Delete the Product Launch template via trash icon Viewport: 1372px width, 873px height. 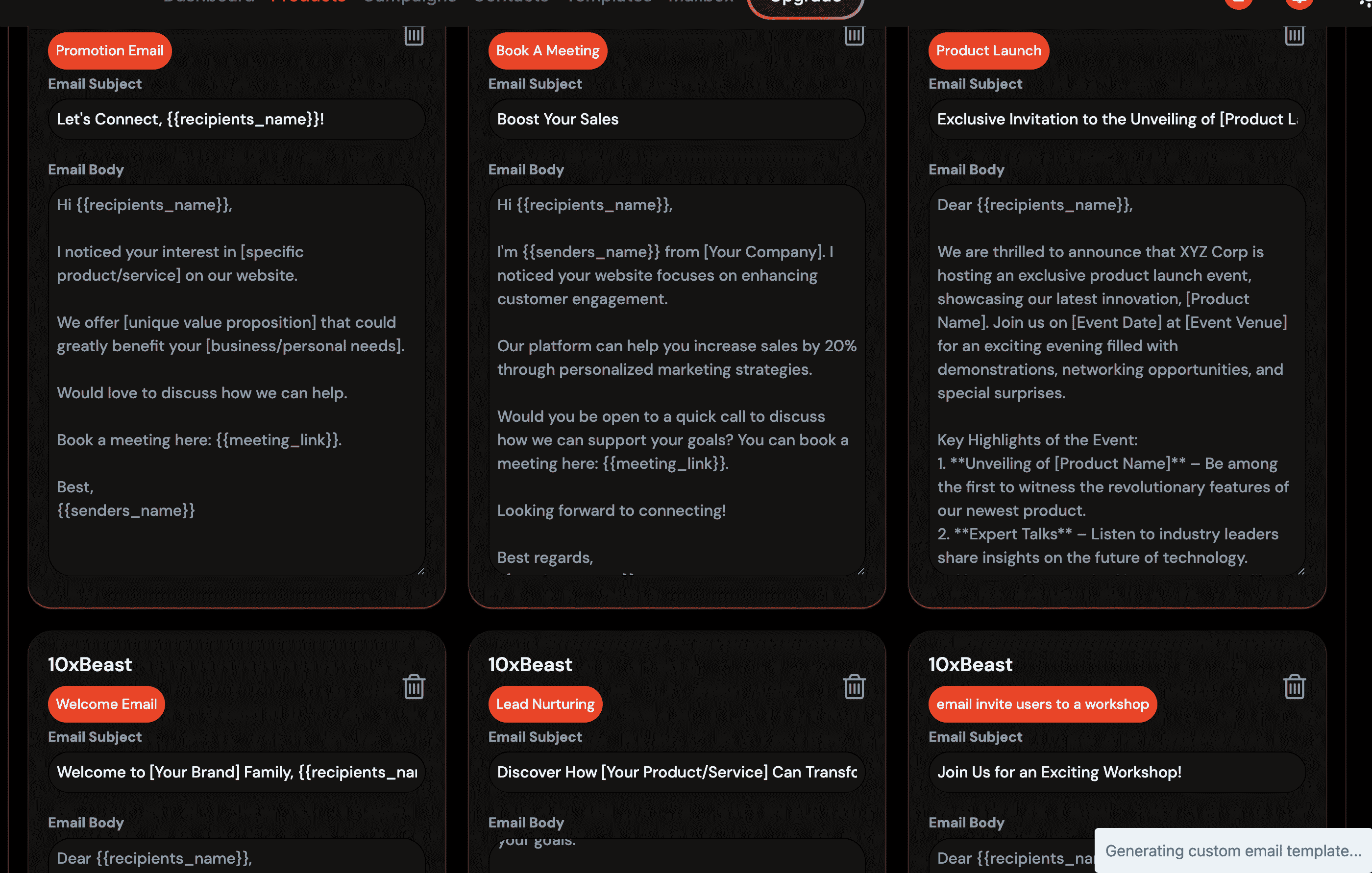pos(1294,35)
